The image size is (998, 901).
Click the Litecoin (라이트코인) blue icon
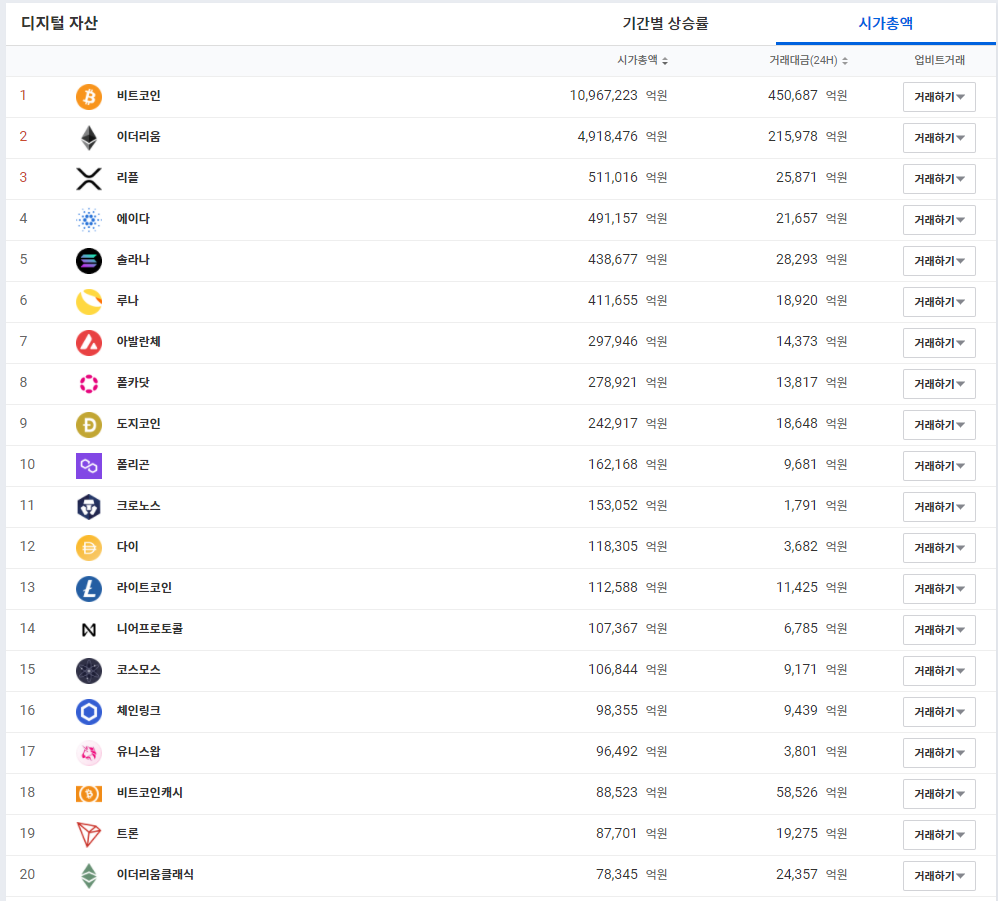click(89, 589)
